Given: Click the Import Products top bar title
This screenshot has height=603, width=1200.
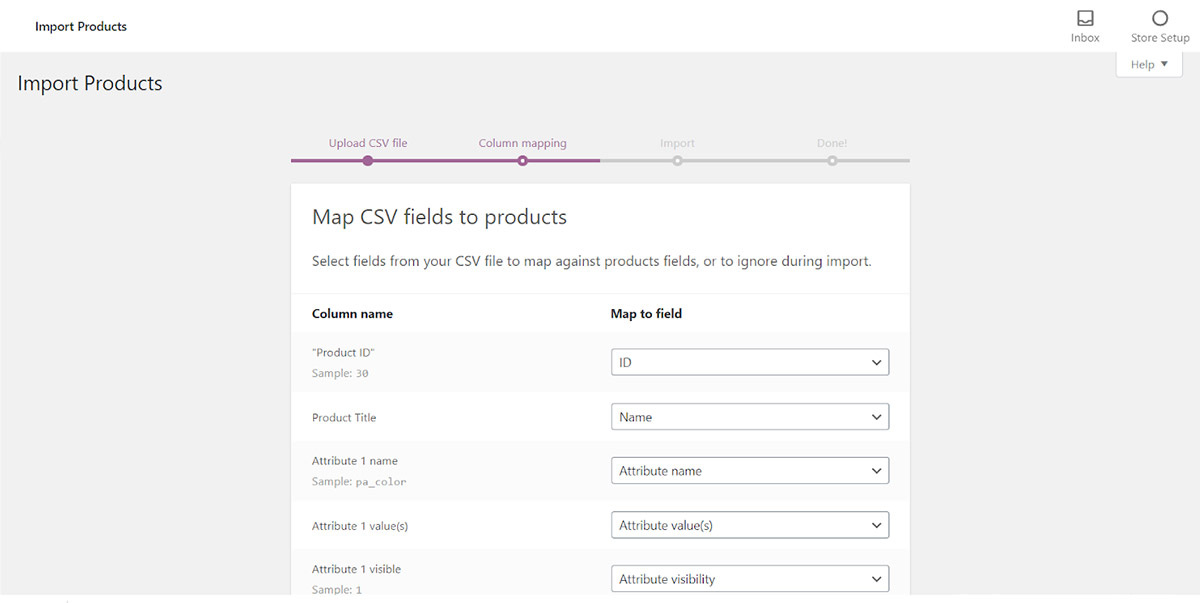Looking at the screenshot, I should click(x=81, y=27).
